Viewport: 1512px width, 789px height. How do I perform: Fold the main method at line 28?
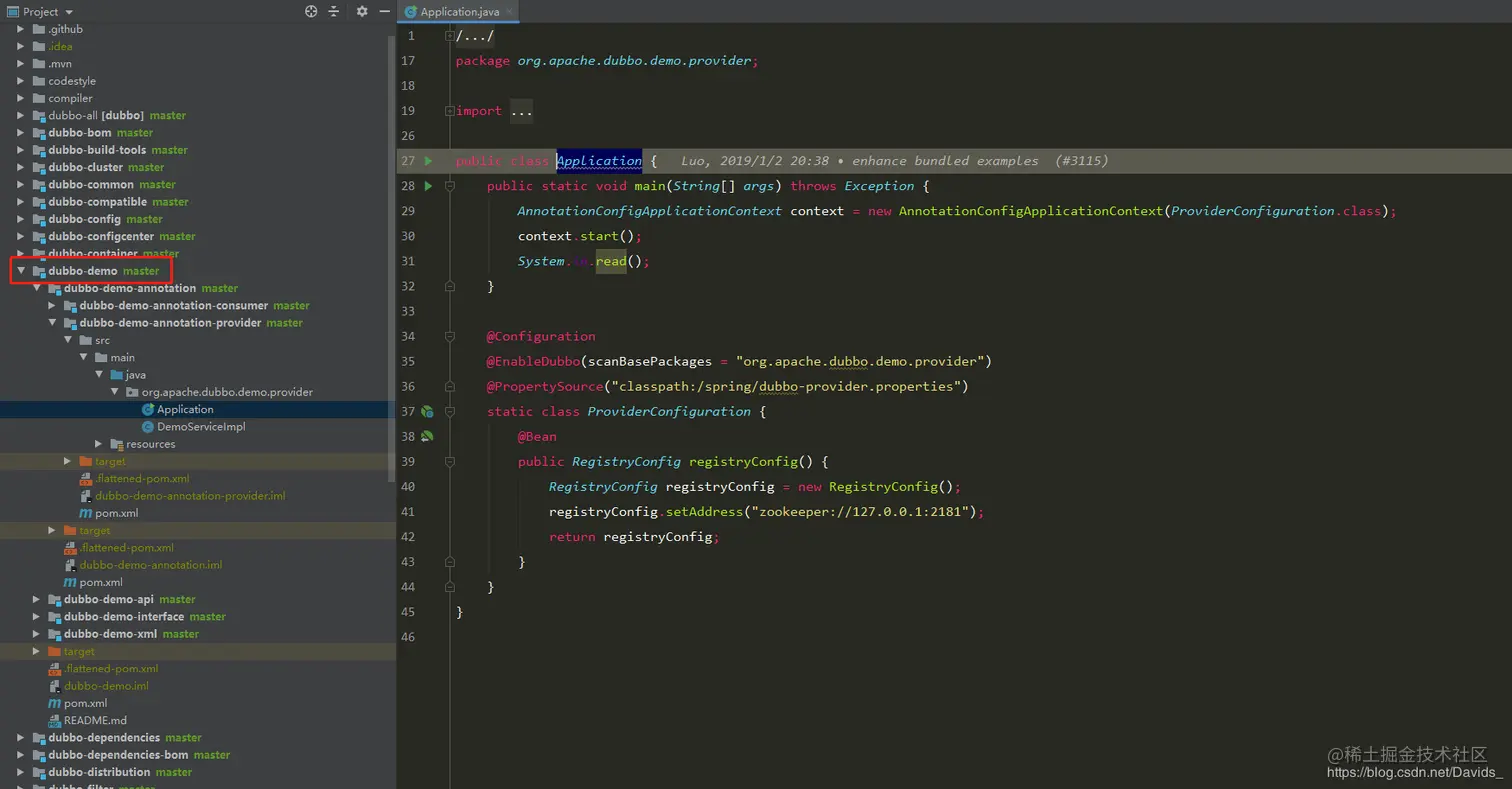click(450, 186)
